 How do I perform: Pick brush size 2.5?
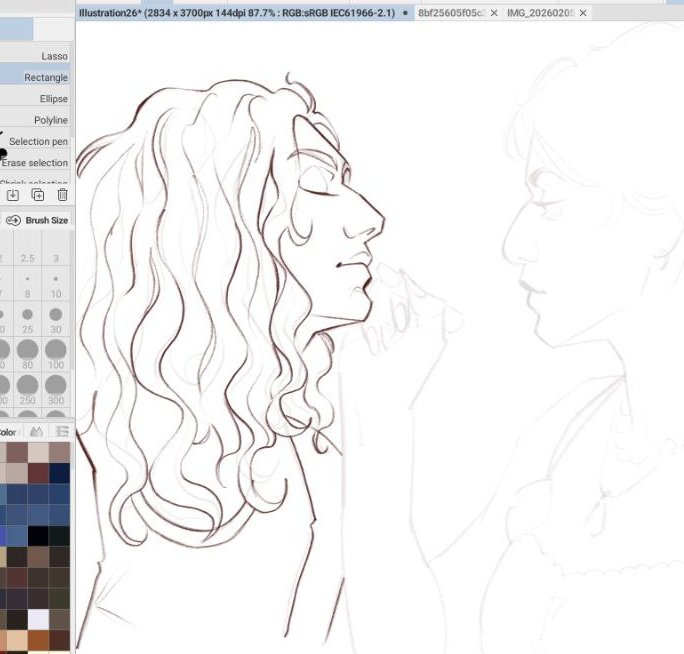coord(27,248)
